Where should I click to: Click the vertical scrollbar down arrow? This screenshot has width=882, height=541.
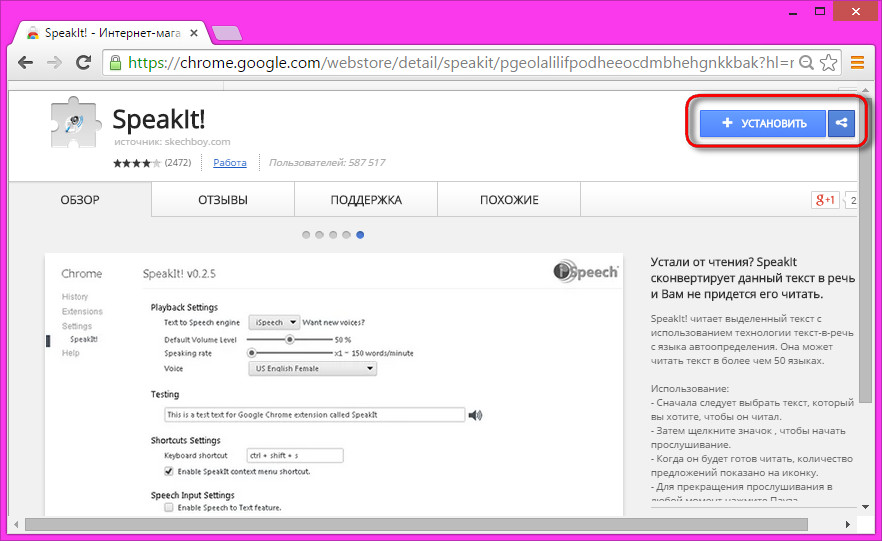click(865, 507)
